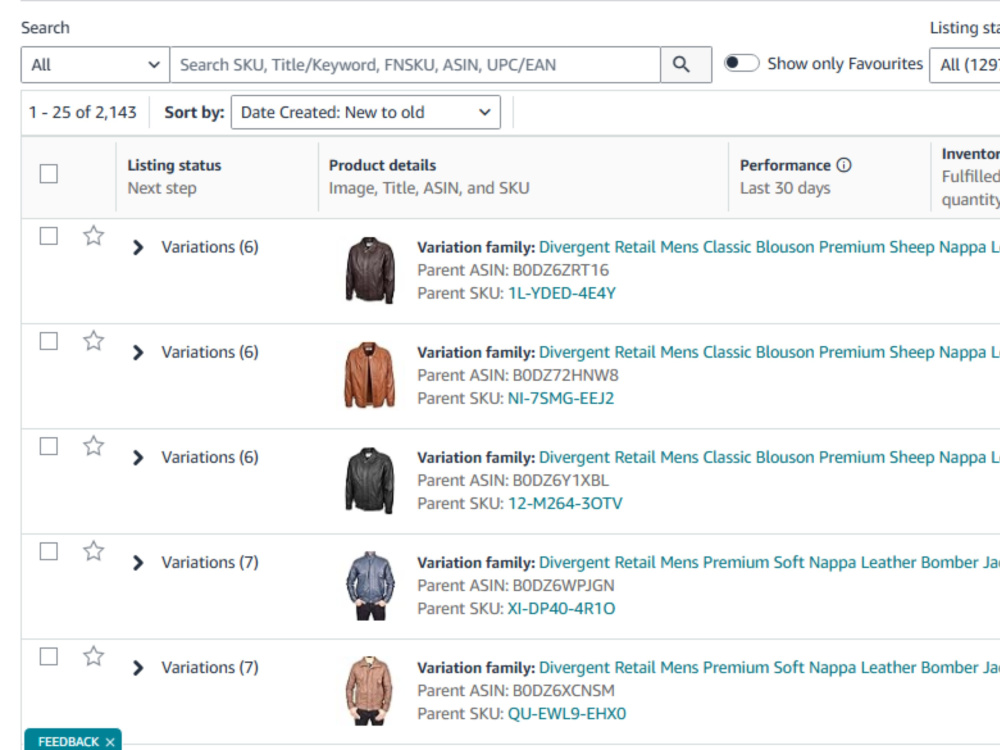
Task: Favourite the QU-EWL9-EHX0 listing star
Action: (94, 656)
